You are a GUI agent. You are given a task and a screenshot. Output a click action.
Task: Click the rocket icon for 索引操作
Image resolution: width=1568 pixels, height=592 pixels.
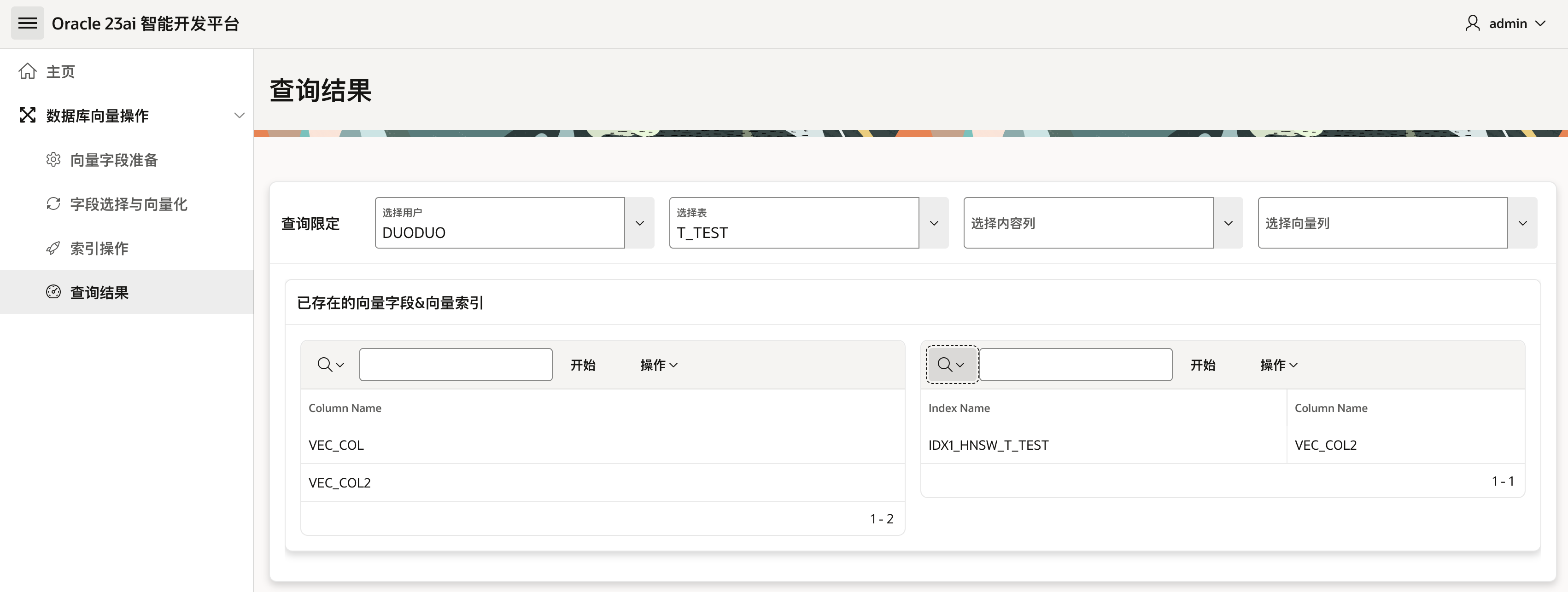(53, 248)
